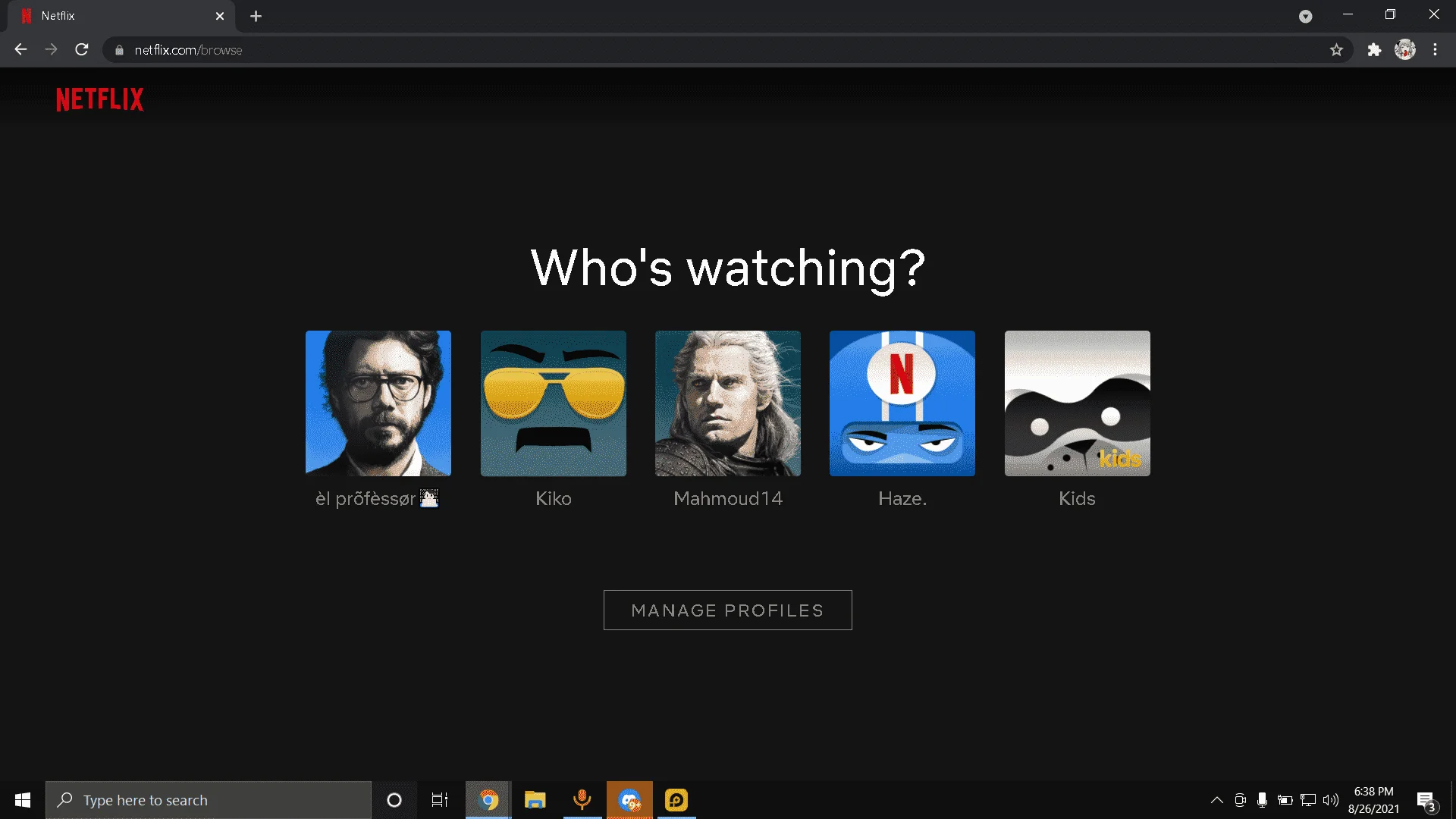Click the Type here to search box

point(209,800)
